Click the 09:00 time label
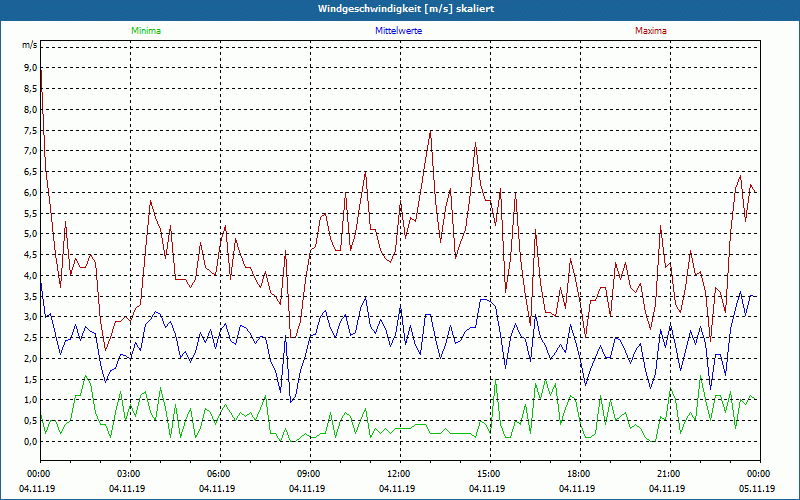The height and width of the screenshot is (500, 800). [x=310, y=474]
